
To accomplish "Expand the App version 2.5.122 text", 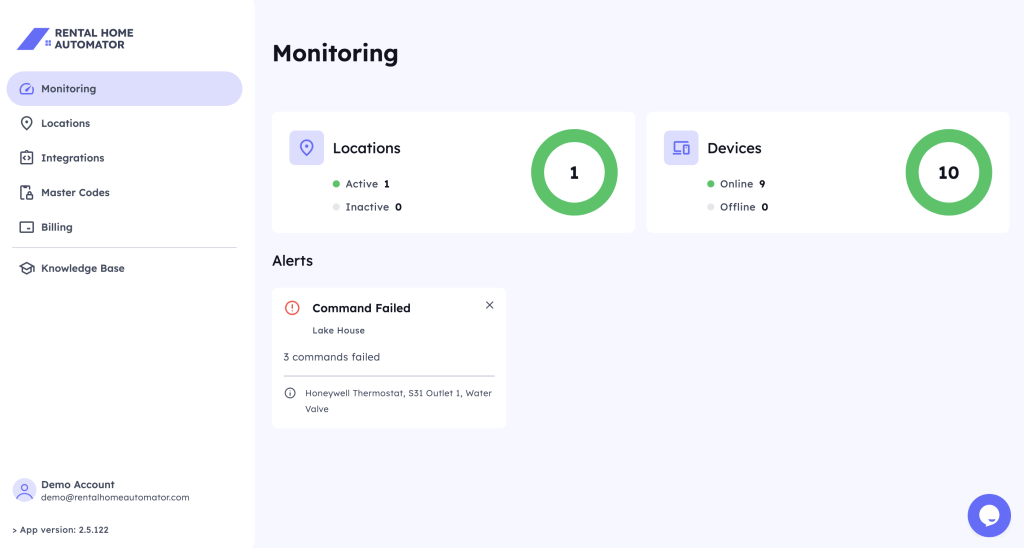I will (61, 530).
